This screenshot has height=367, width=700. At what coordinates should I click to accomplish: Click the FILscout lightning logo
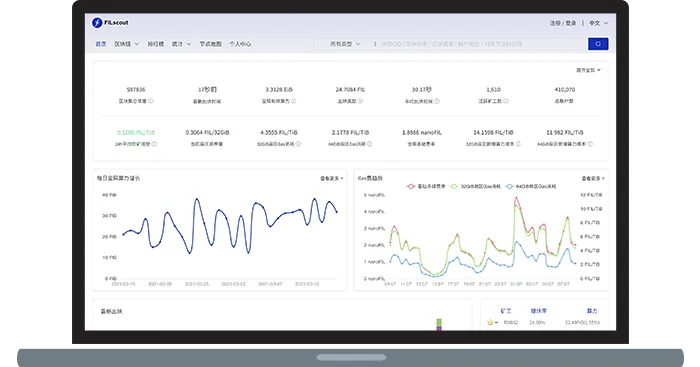coord(97,23)
